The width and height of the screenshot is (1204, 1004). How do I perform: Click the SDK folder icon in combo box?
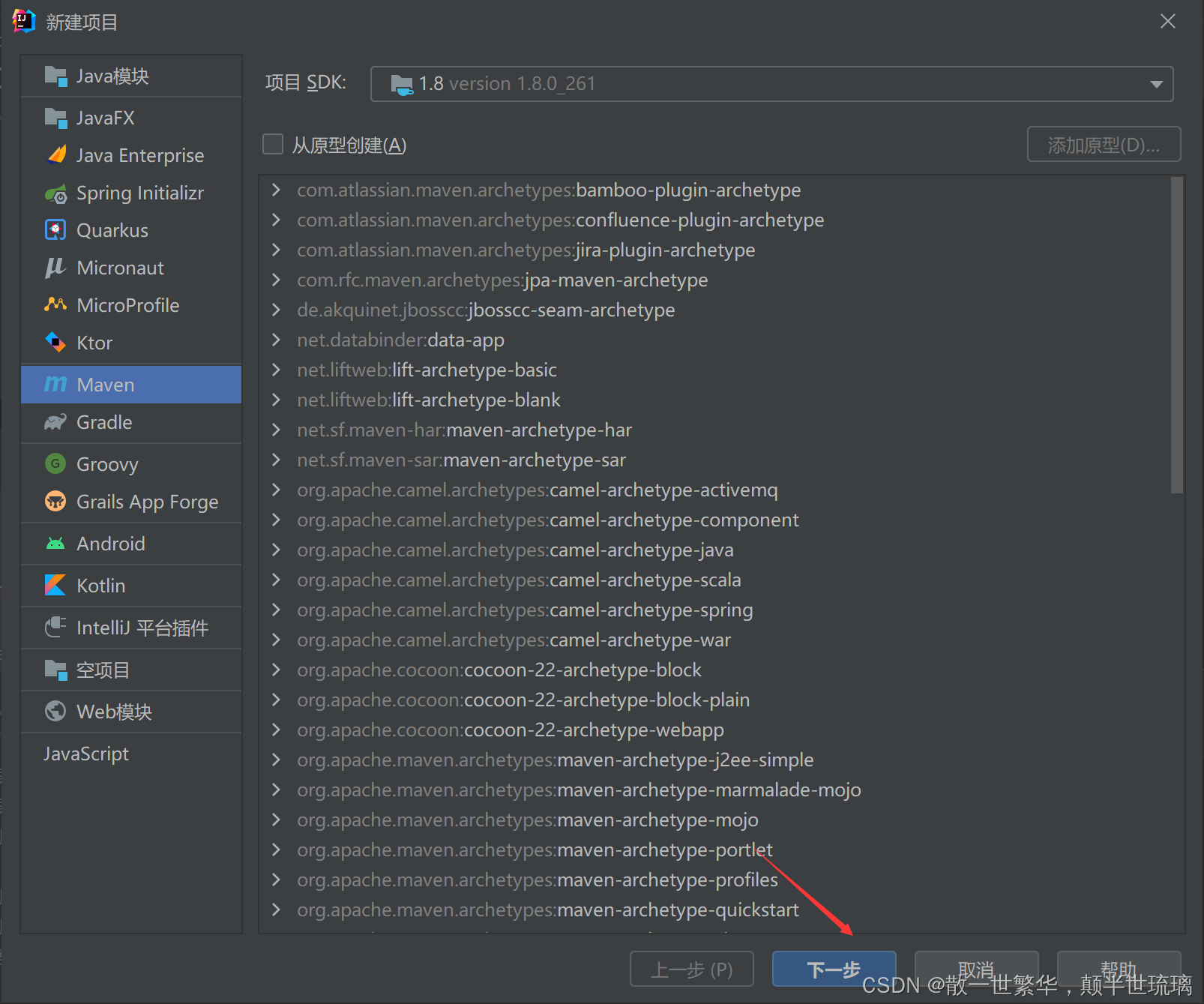[402, 85]
